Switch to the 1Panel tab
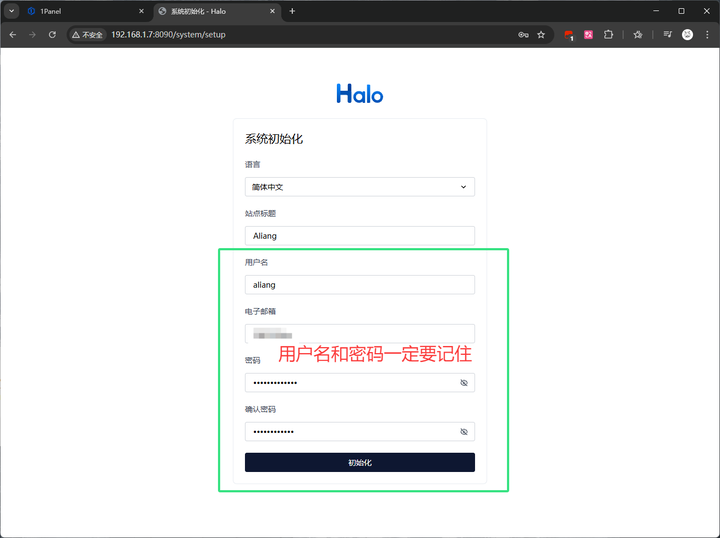 pos(83,11)
